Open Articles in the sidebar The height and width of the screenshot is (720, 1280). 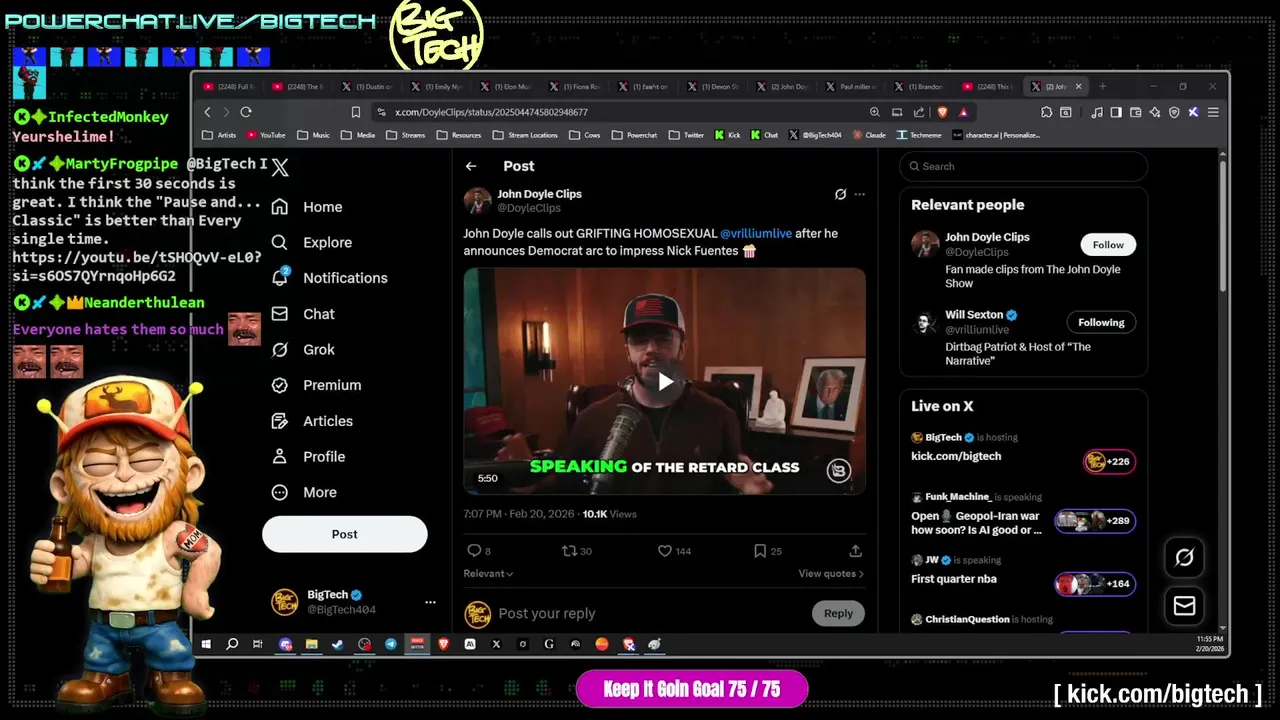(312, 421)
